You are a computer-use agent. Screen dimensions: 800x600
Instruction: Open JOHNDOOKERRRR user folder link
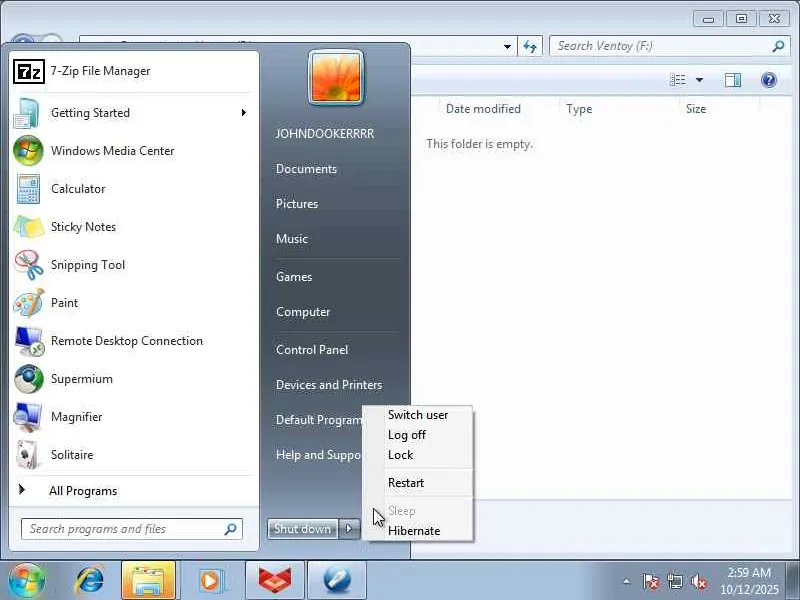tap(325, 134)
